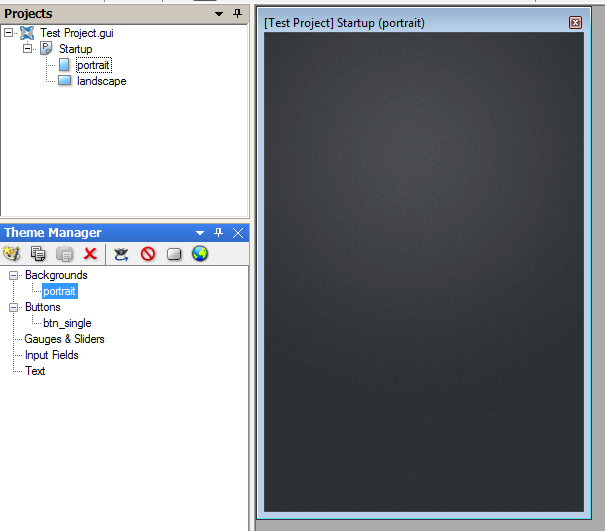
Task: Collapse the Backgrounds theme group
Action: click(x=14, y=276)
